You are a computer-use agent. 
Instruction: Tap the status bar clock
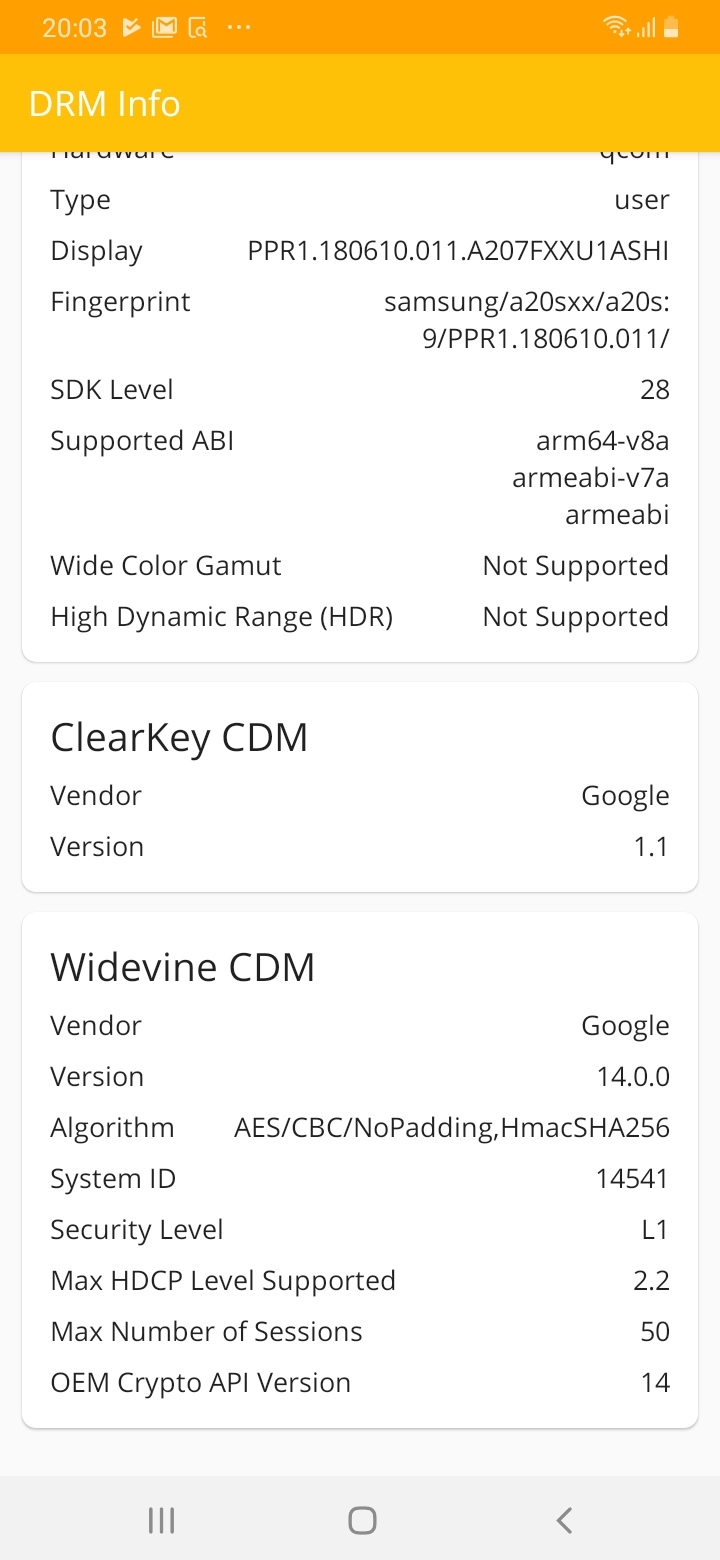(74, 28)
